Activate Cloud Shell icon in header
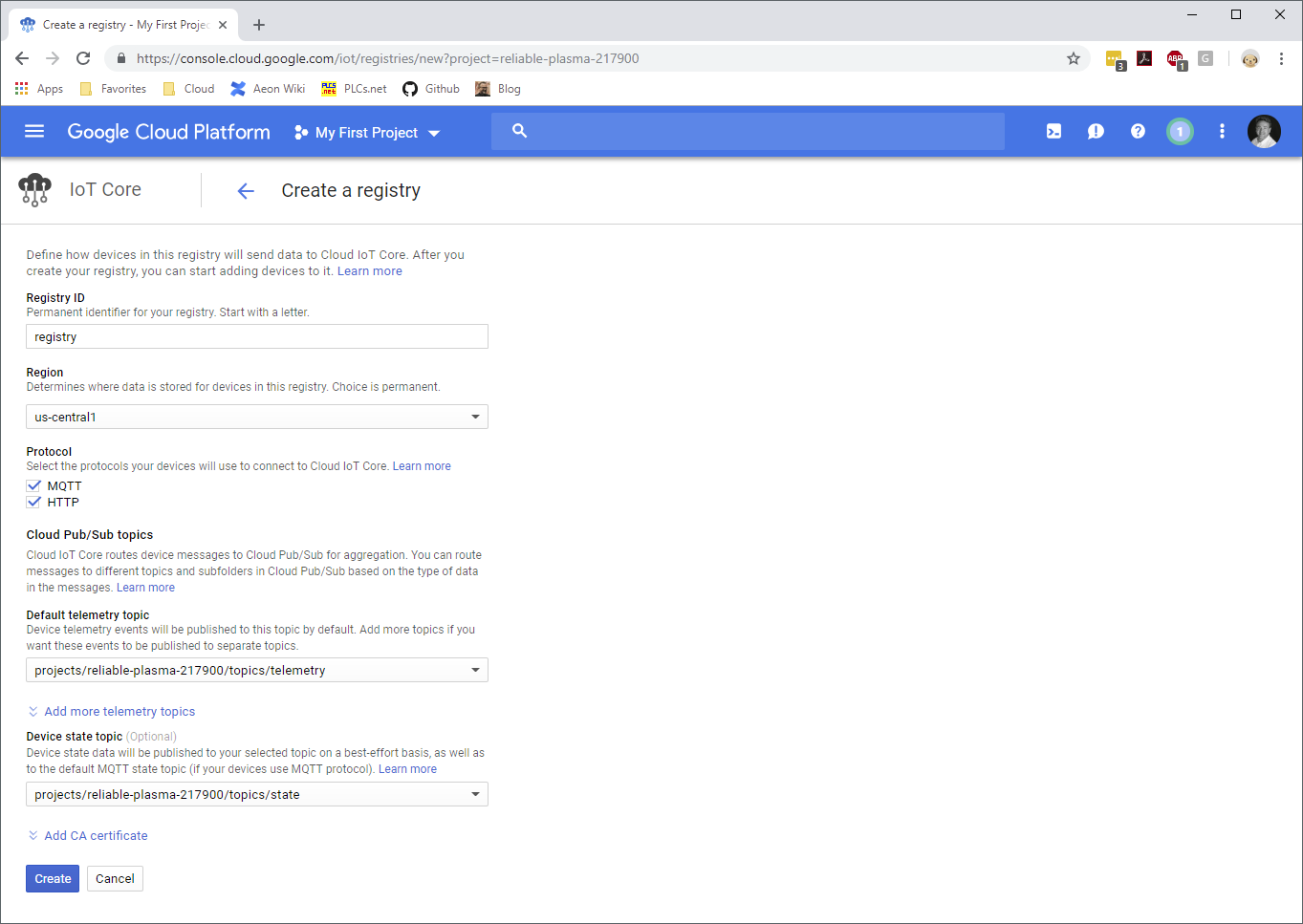This screenshot has width=1303, height=924. click(1053, 132)
